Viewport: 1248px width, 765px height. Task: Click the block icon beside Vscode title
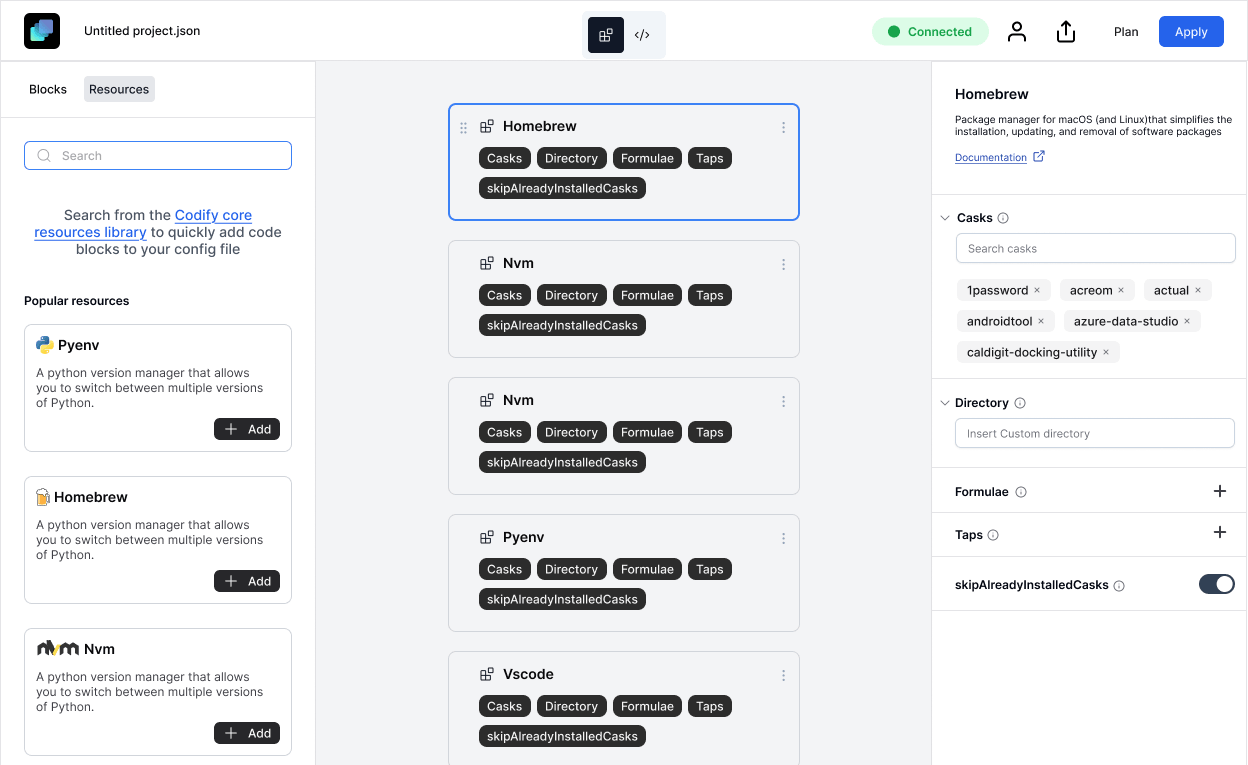tap(487, 674)
